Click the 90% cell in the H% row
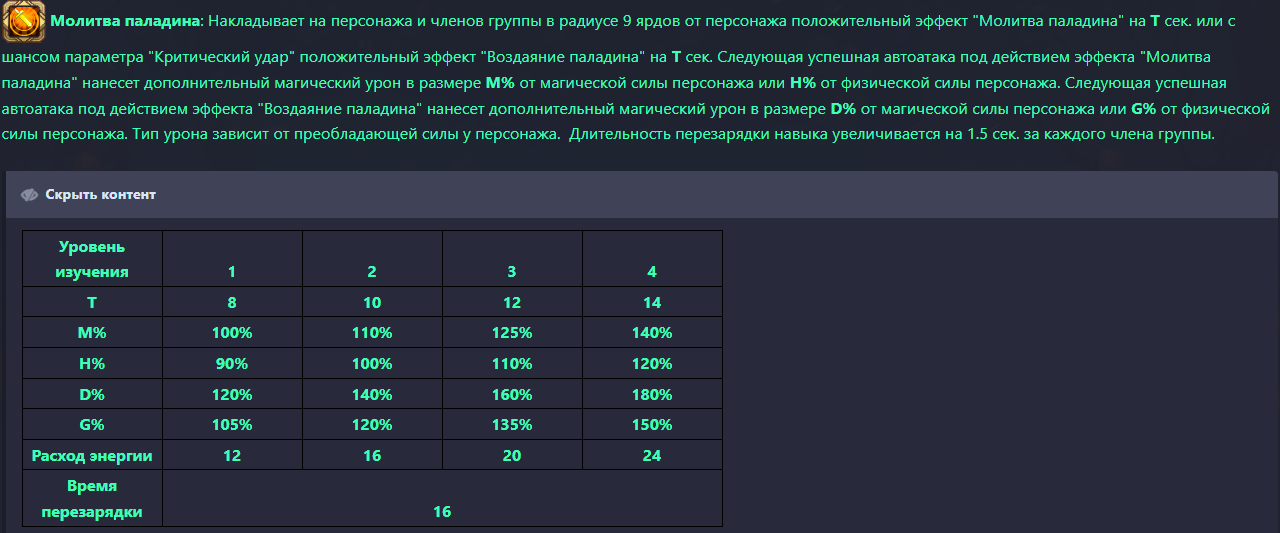The height and width of the screenshot is (533, 1280). click(232, 364)
